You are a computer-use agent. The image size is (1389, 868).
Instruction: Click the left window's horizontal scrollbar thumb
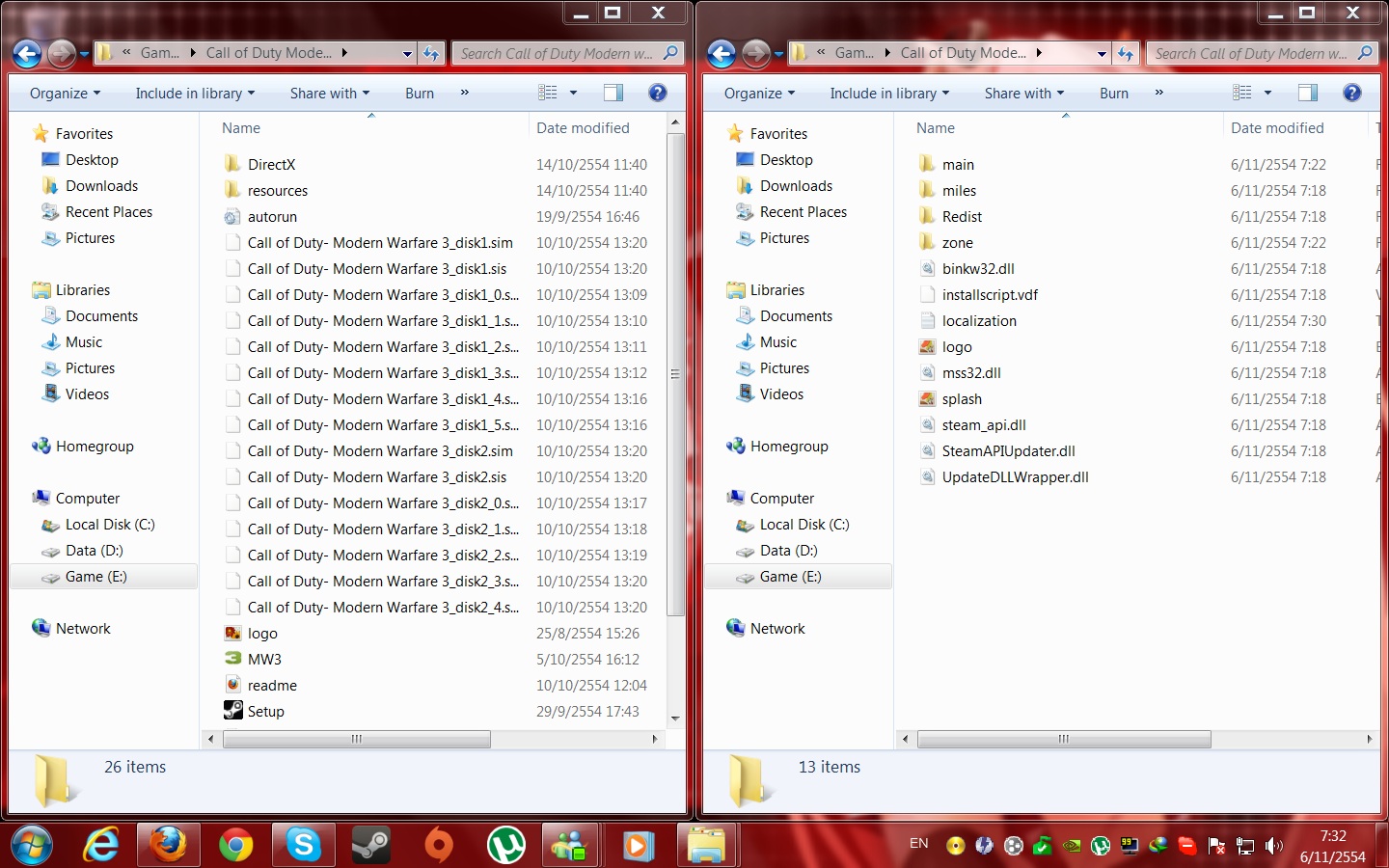coord(357,740)
